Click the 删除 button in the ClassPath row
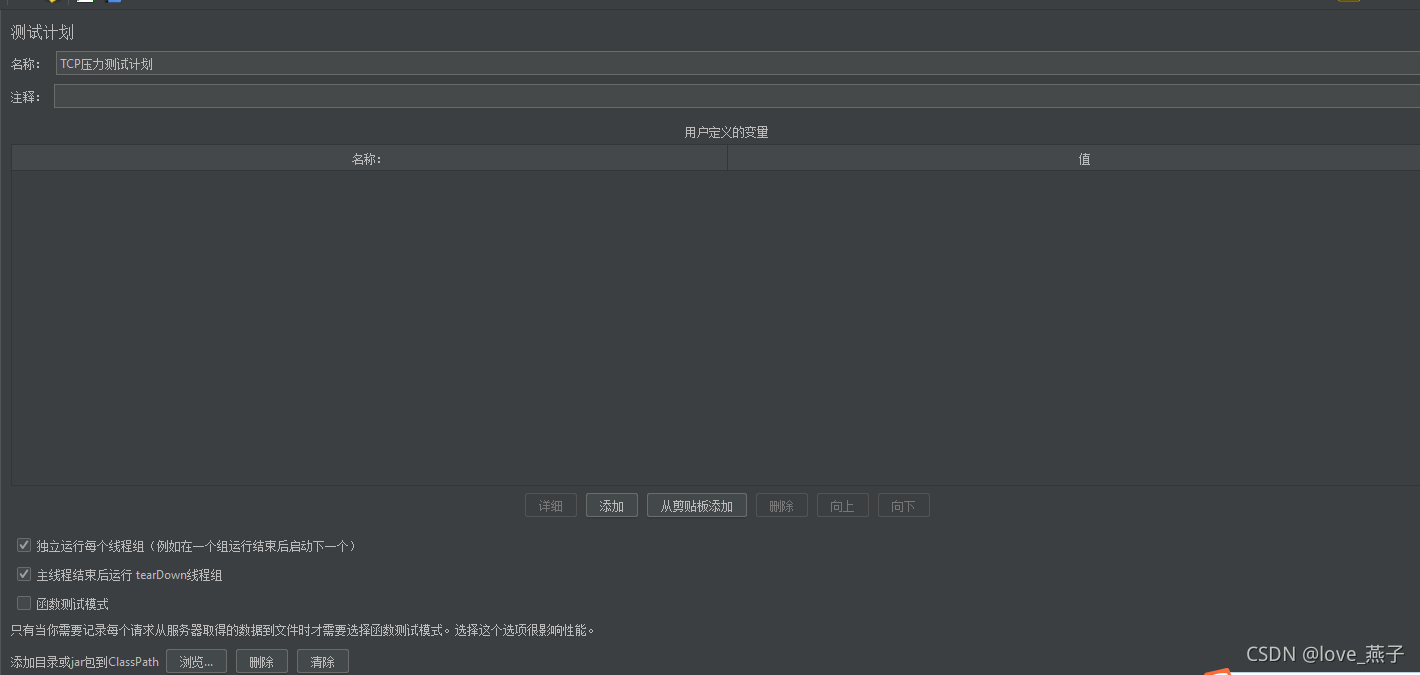Screen dimensions: 1420x675 pyautogui.click(x=262, y=661)
